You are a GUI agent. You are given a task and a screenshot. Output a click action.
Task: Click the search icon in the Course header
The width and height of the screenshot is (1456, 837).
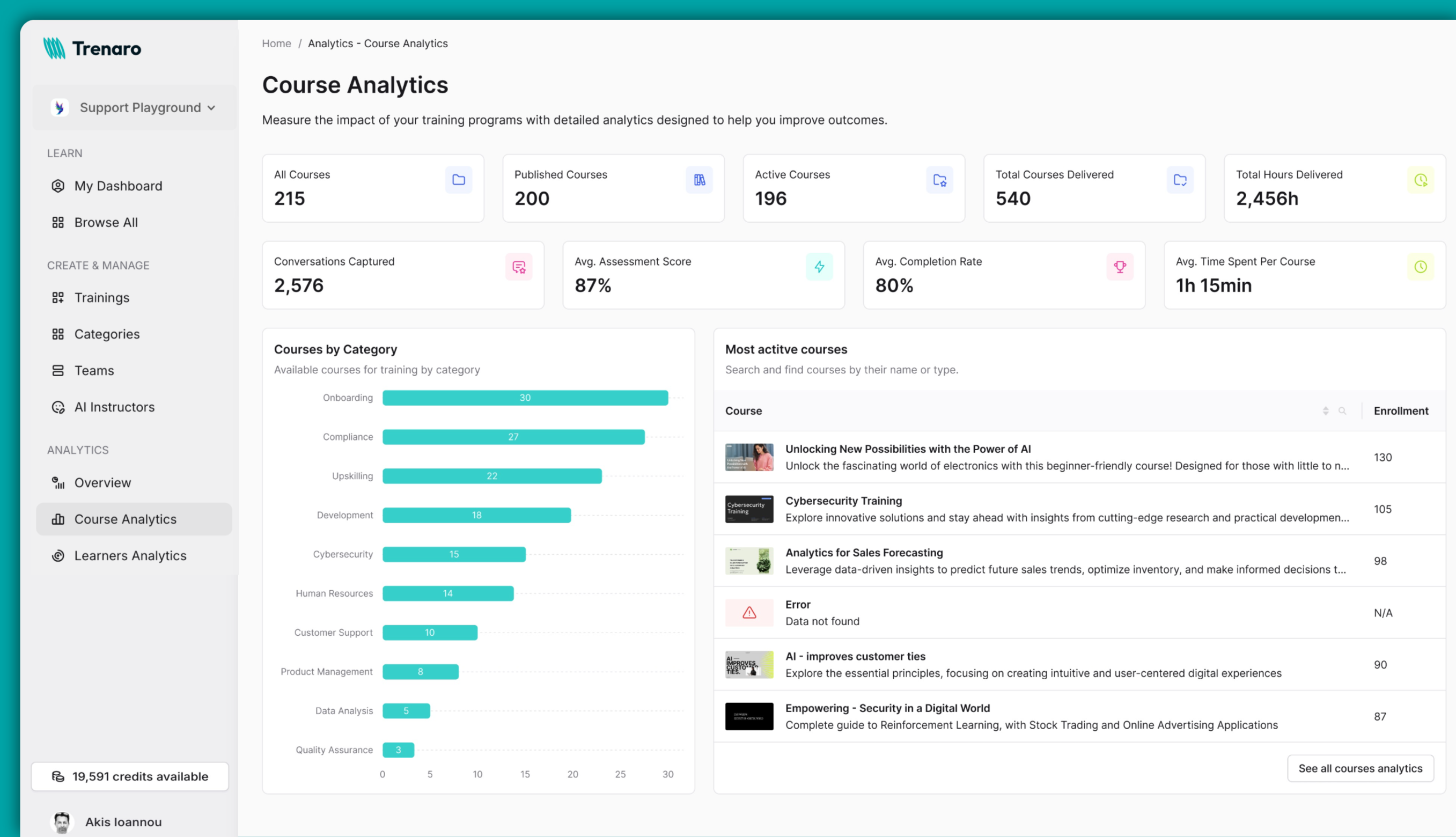pyautogui.click(x=1342, y=411)
